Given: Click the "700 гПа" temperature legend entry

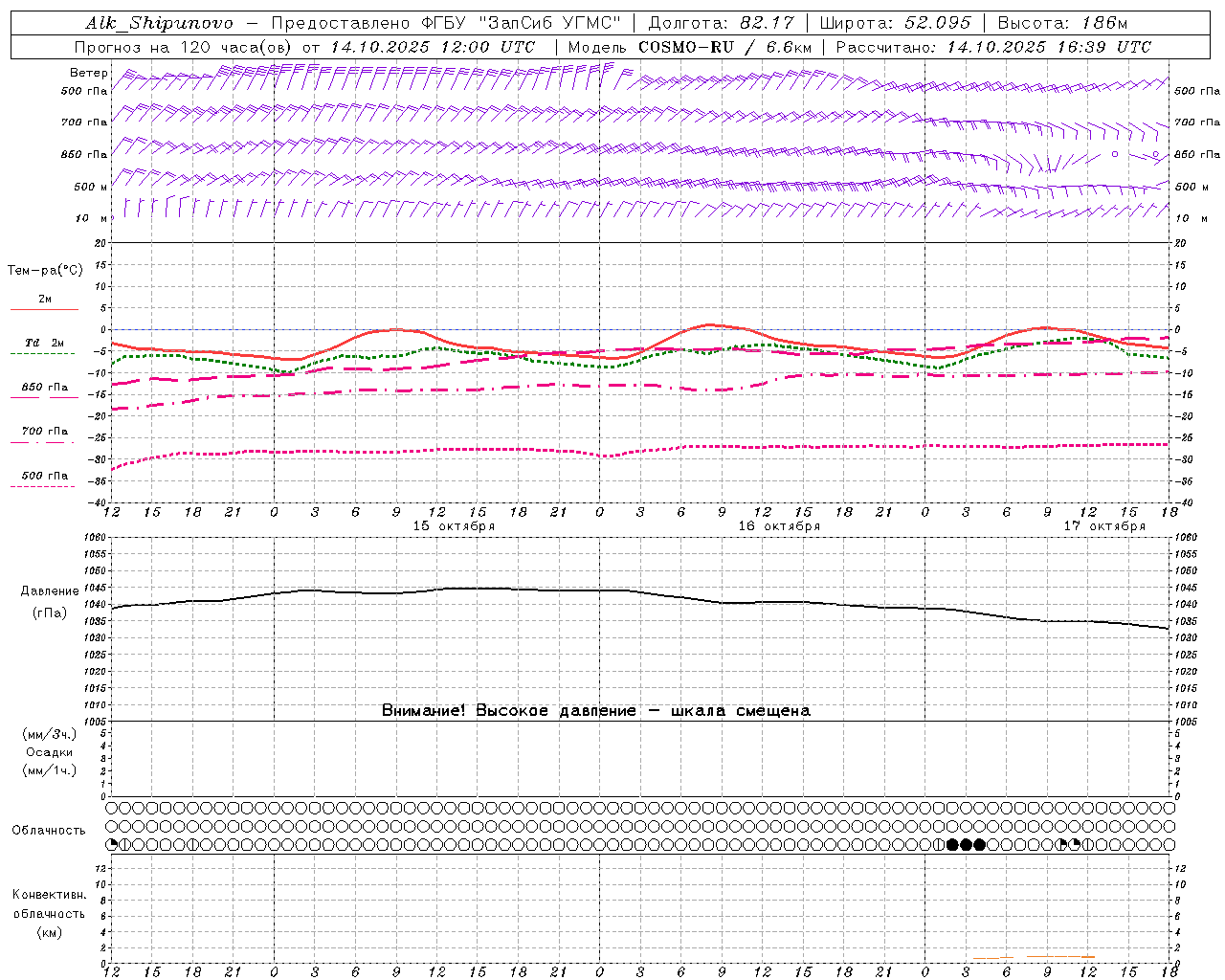Looking at the screenshot, I should 45,432.
